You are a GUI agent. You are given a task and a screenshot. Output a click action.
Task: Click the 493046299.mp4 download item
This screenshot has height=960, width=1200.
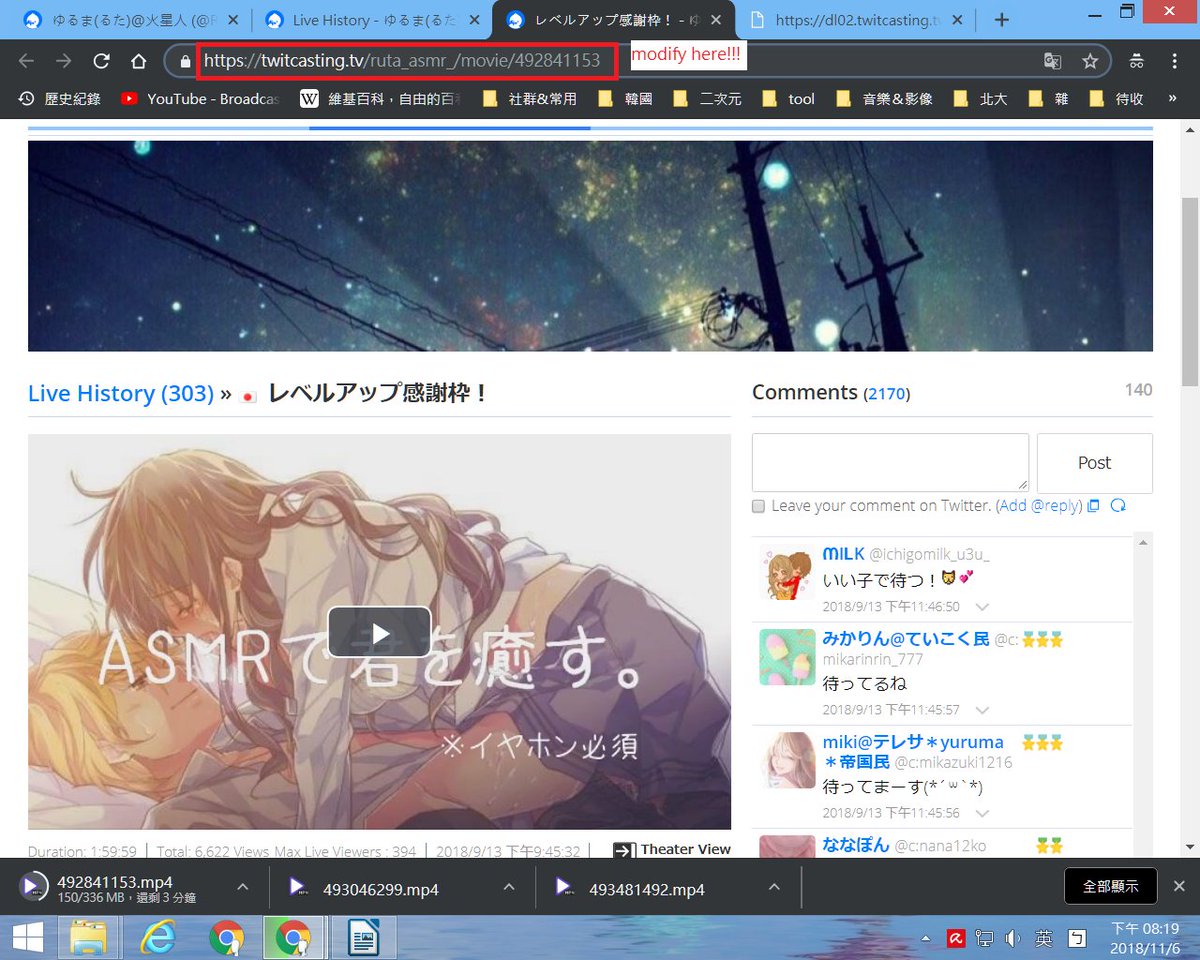click(380, 888)
